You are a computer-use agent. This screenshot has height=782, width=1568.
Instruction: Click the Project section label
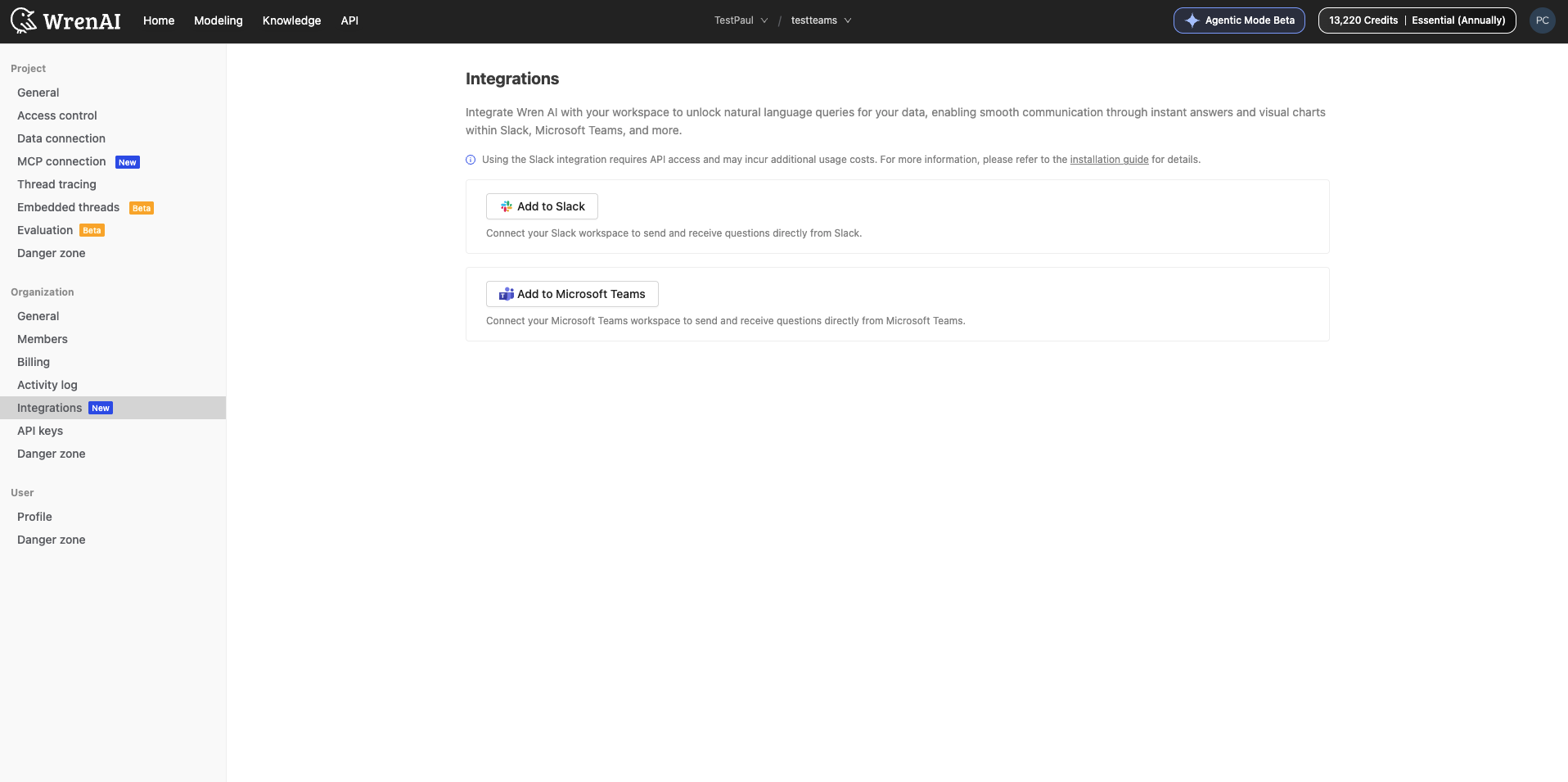coord(28,69)
